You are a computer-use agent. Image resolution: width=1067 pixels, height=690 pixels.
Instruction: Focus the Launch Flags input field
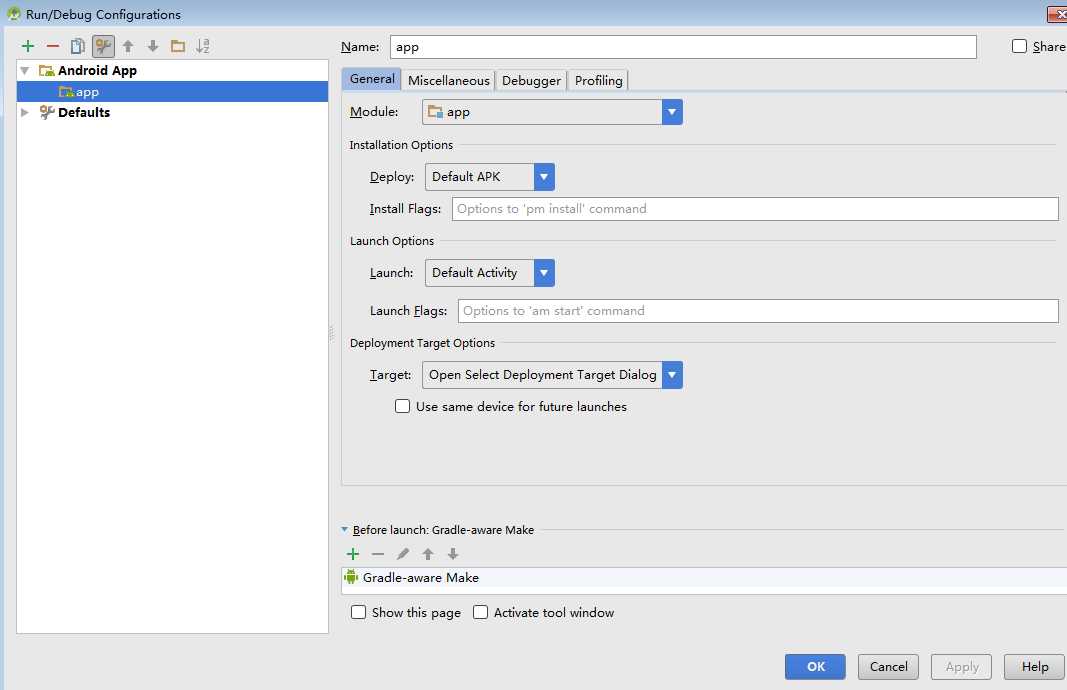click(x=758, y=311)
